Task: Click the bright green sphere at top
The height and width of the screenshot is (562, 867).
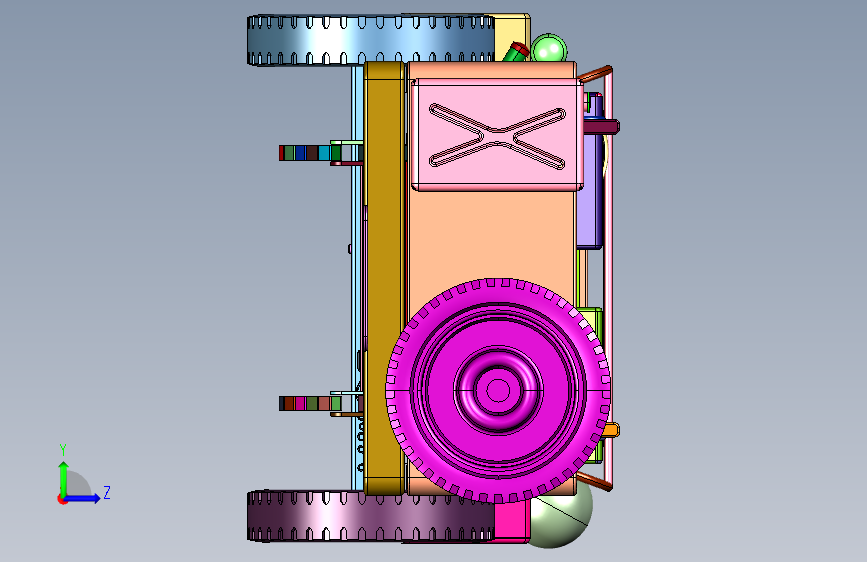Action: click(x=549, y=49)
